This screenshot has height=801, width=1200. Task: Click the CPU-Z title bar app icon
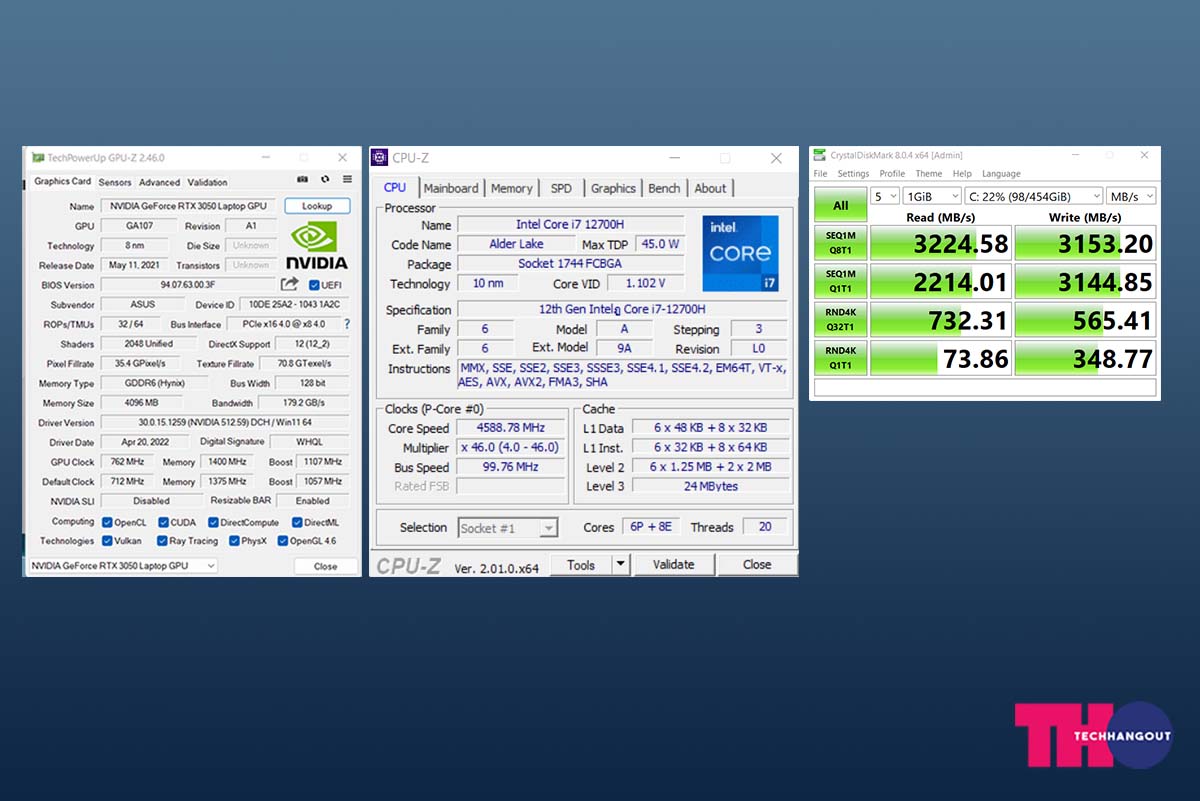tap(379, 157)
